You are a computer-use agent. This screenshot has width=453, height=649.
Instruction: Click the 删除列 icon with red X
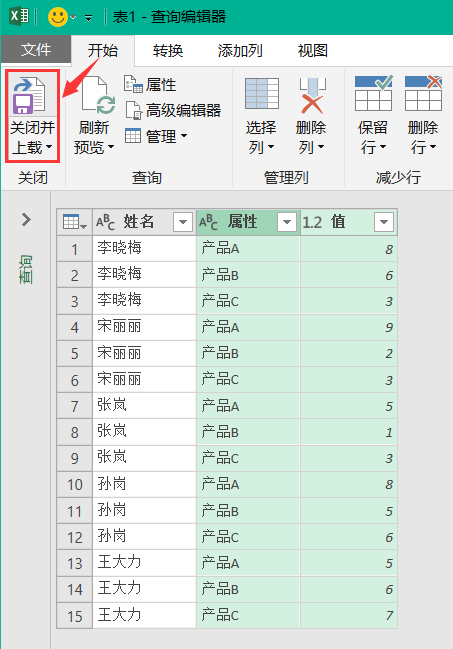[x=313, y=96]
